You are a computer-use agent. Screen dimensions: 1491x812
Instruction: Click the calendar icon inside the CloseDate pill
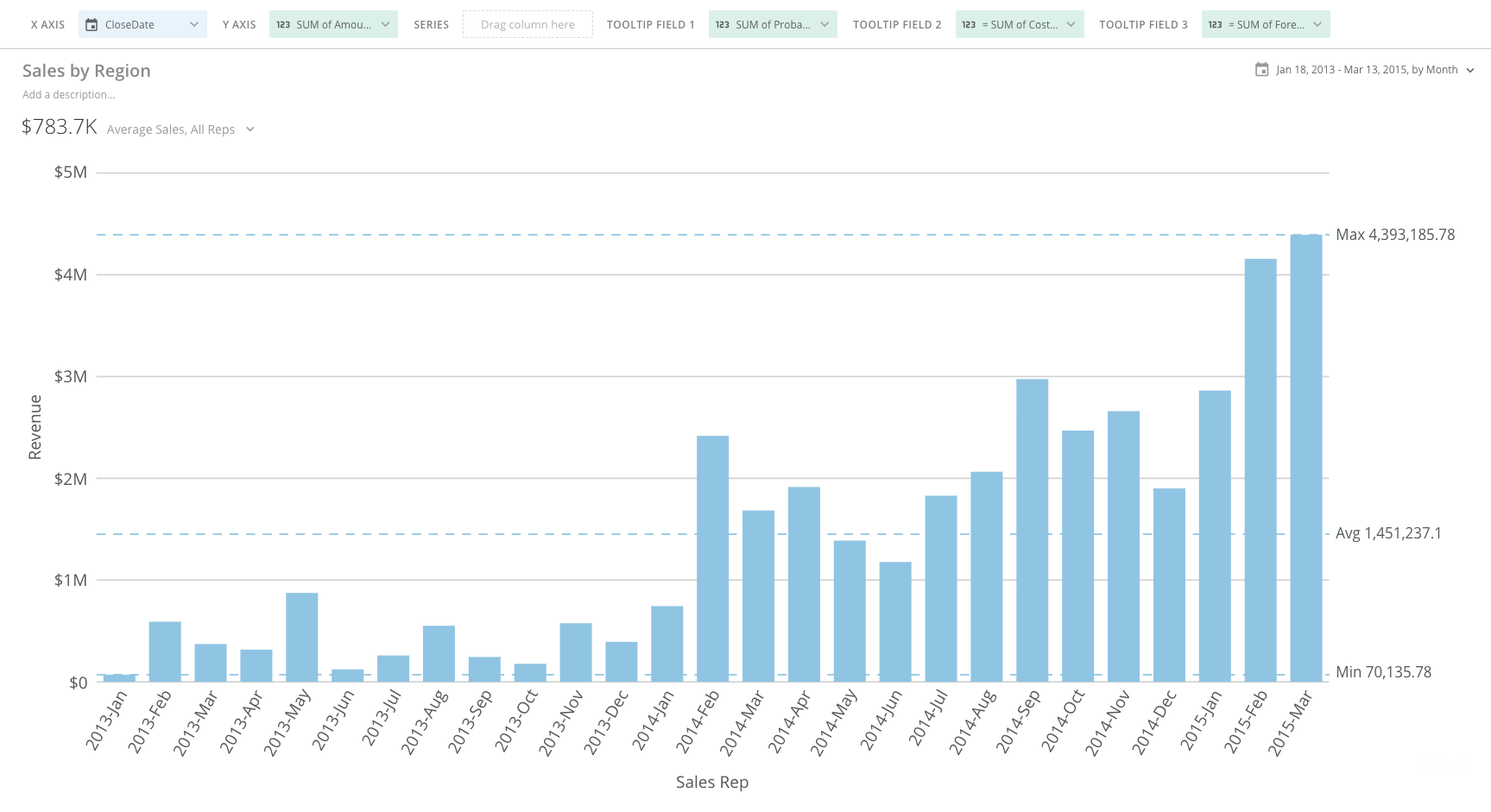[92, 24]
